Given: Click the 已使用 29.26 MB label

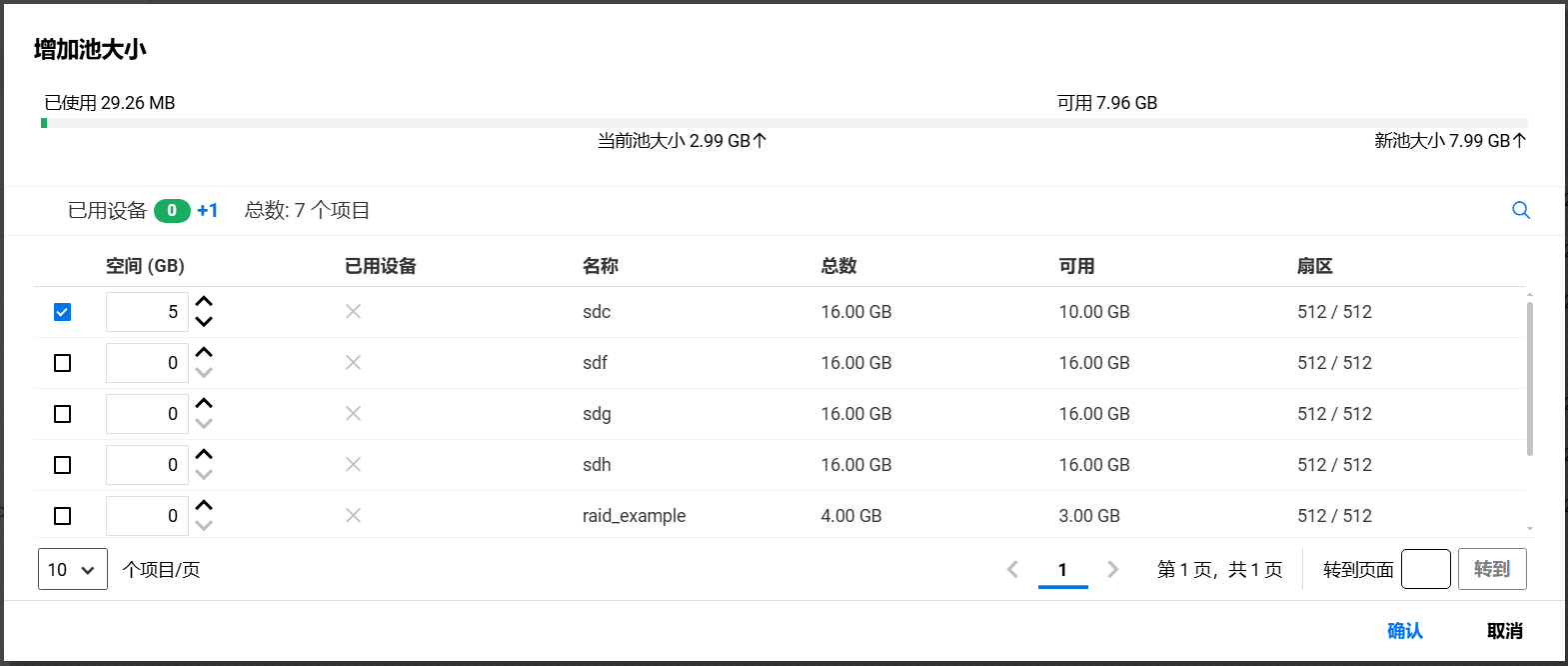Looking at the screenshot, I should pos(110,103).
